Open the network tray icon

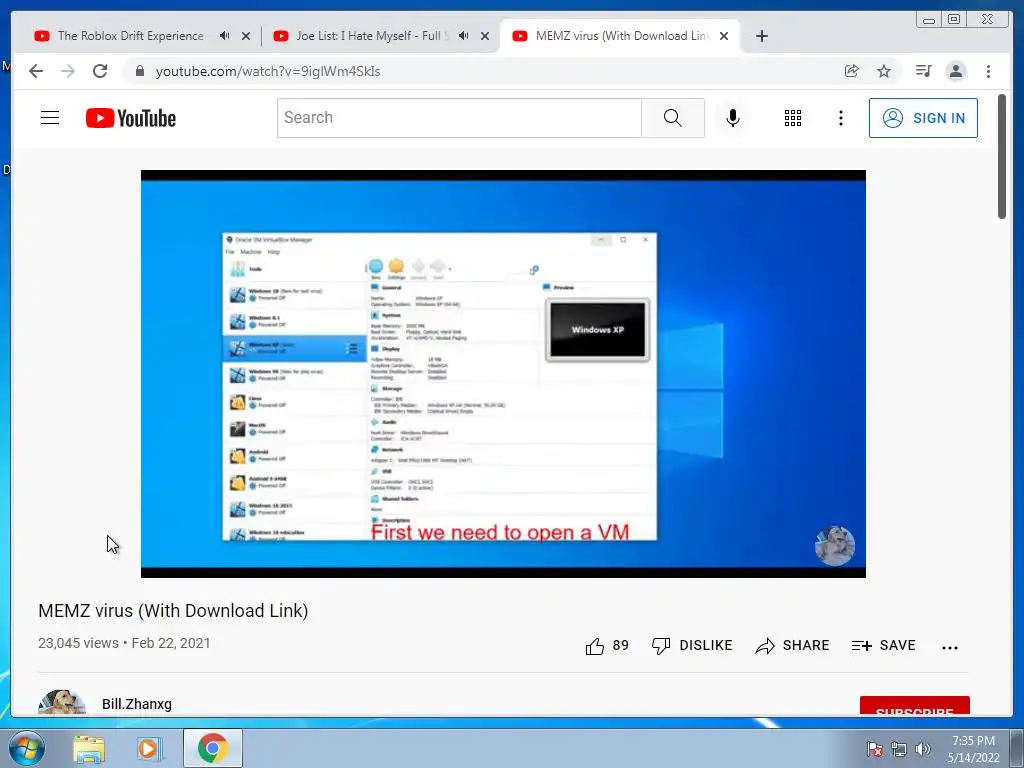click(x=899, y=749)
